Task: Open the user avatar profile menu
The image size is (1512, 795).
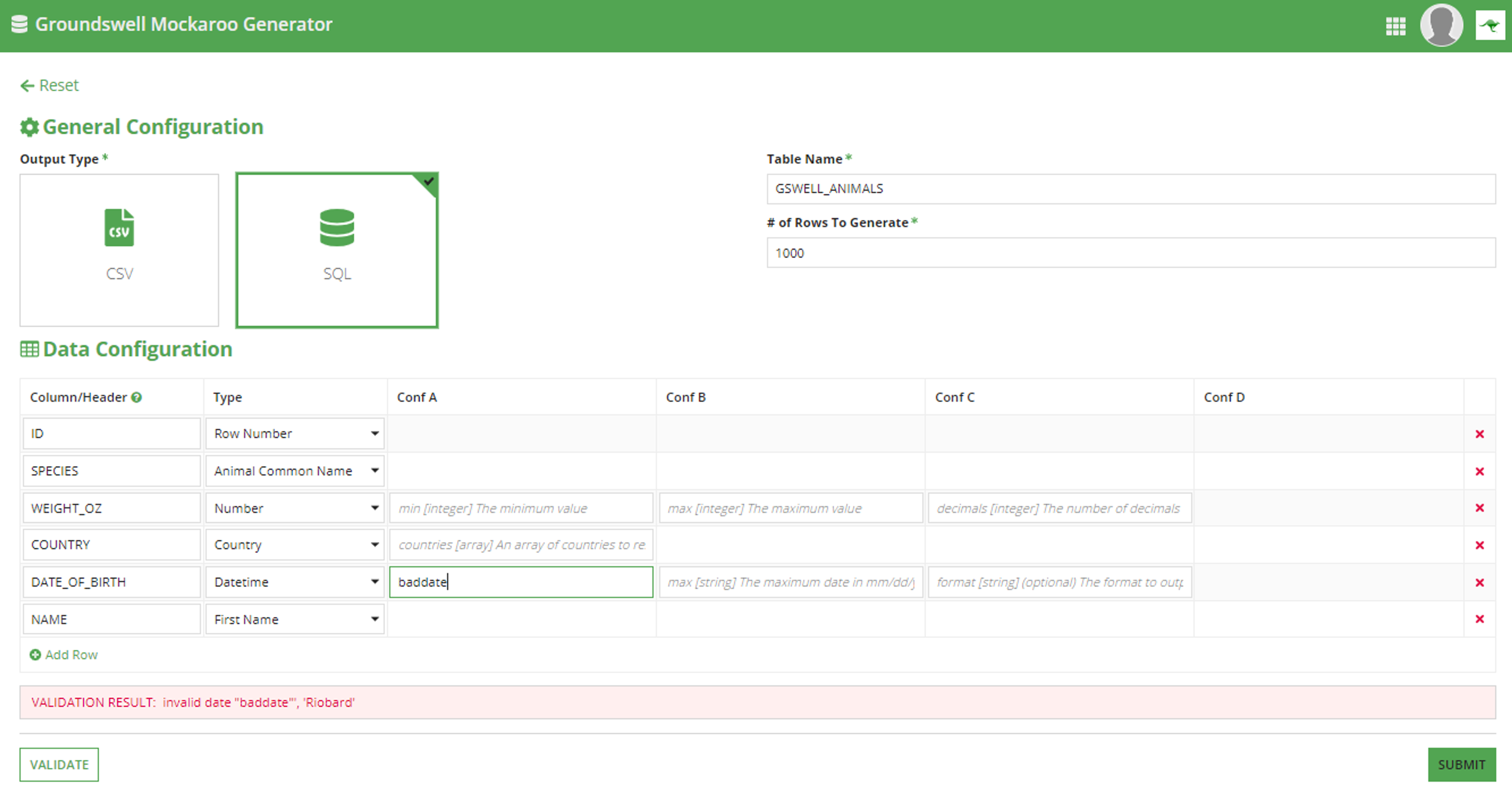Action: tap(1441, 25)
